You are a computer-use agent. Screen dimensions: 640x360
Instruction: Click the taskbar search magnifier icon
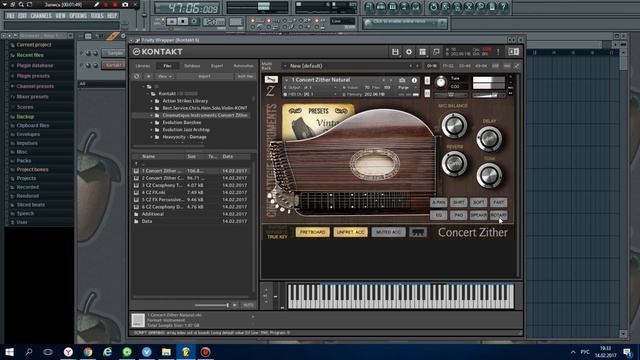(x=29, y=351)
